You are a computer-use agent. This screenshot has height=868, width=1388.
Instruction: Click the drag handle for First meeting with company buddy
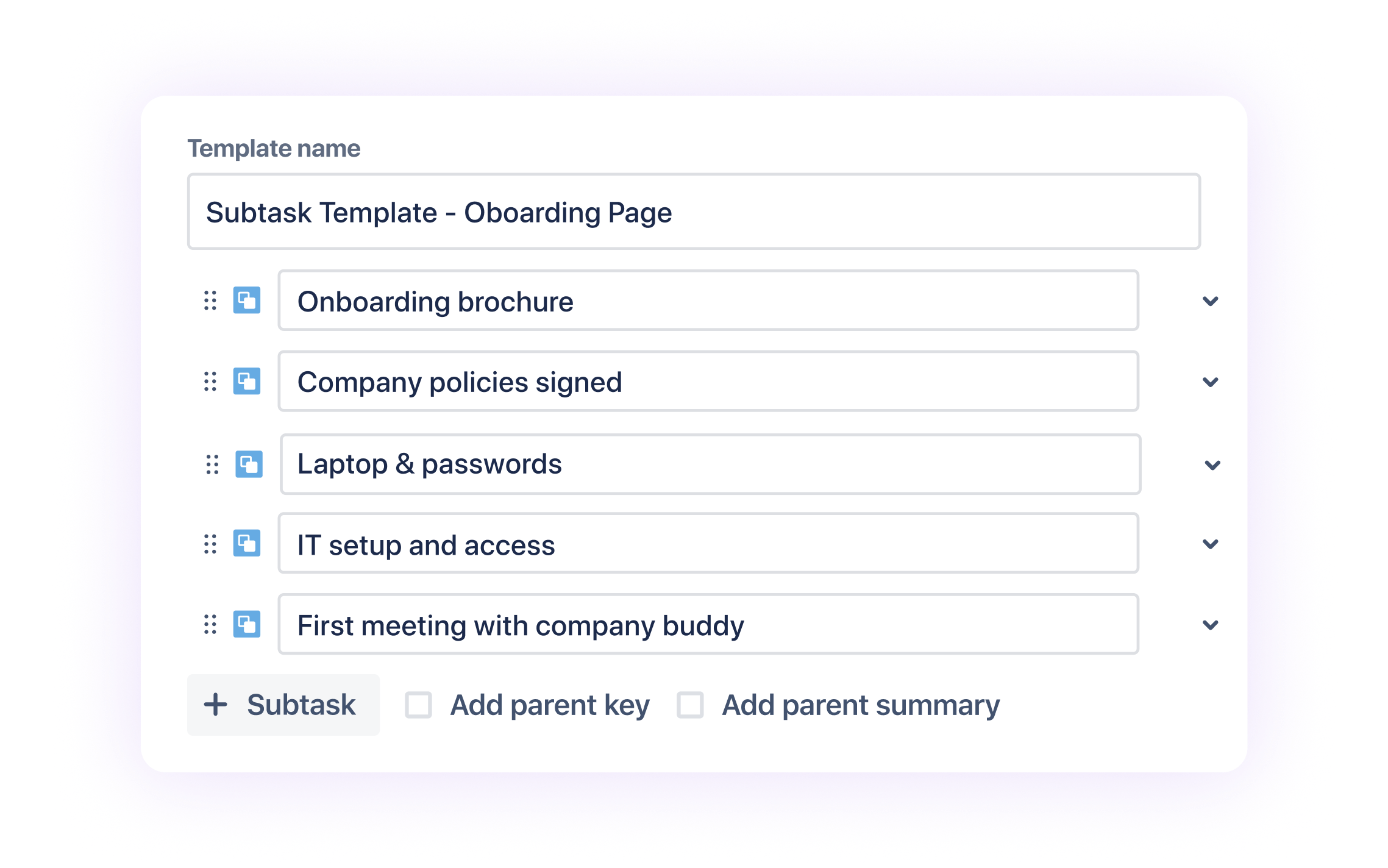210,625
